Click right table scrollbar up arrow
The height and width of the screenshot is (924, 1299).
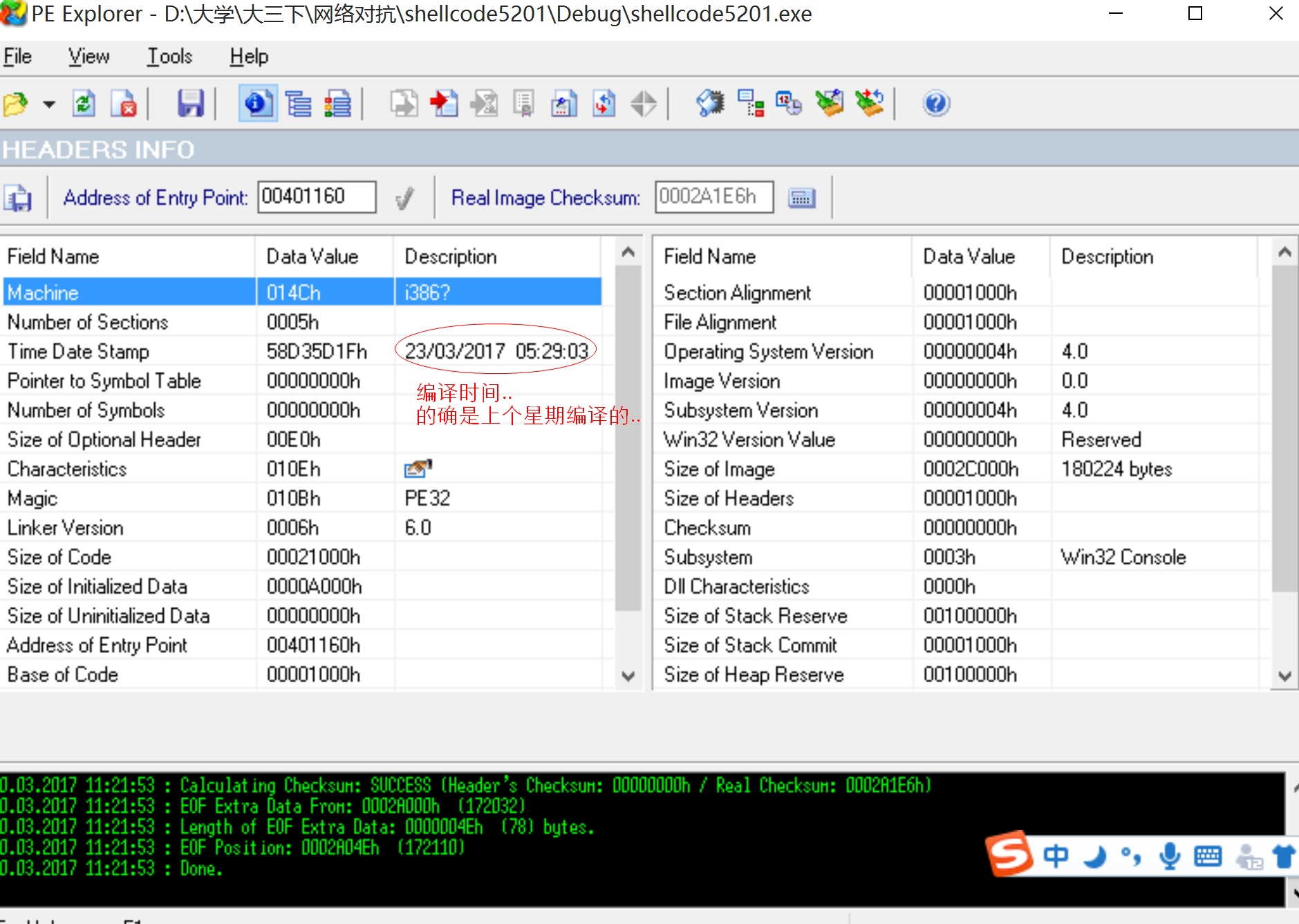(1284, 252)
